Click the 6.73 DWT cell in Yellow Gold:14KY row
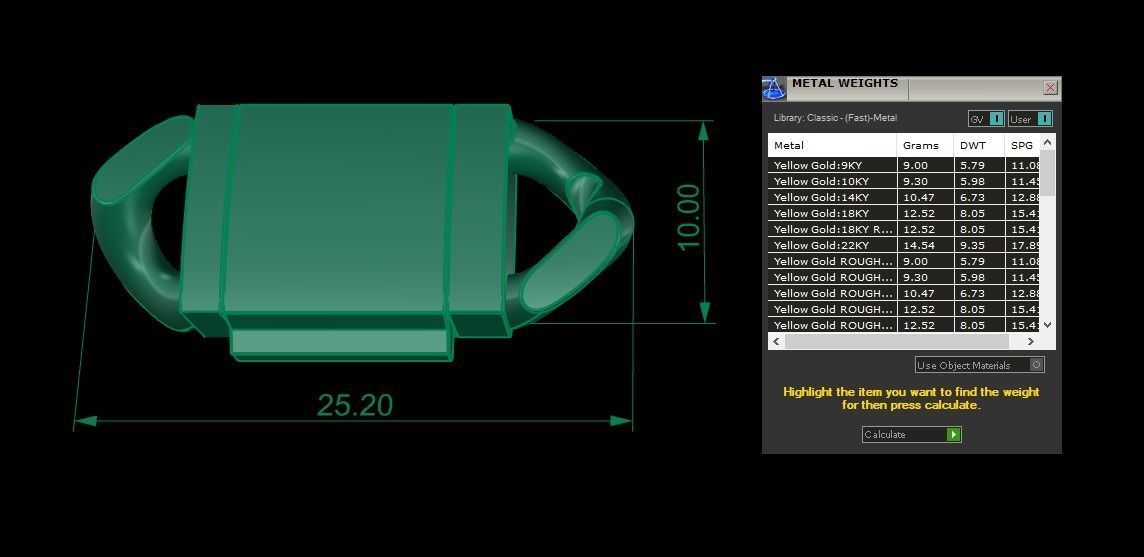Viewport: 1144px width, 557px height. coord(979,197)
